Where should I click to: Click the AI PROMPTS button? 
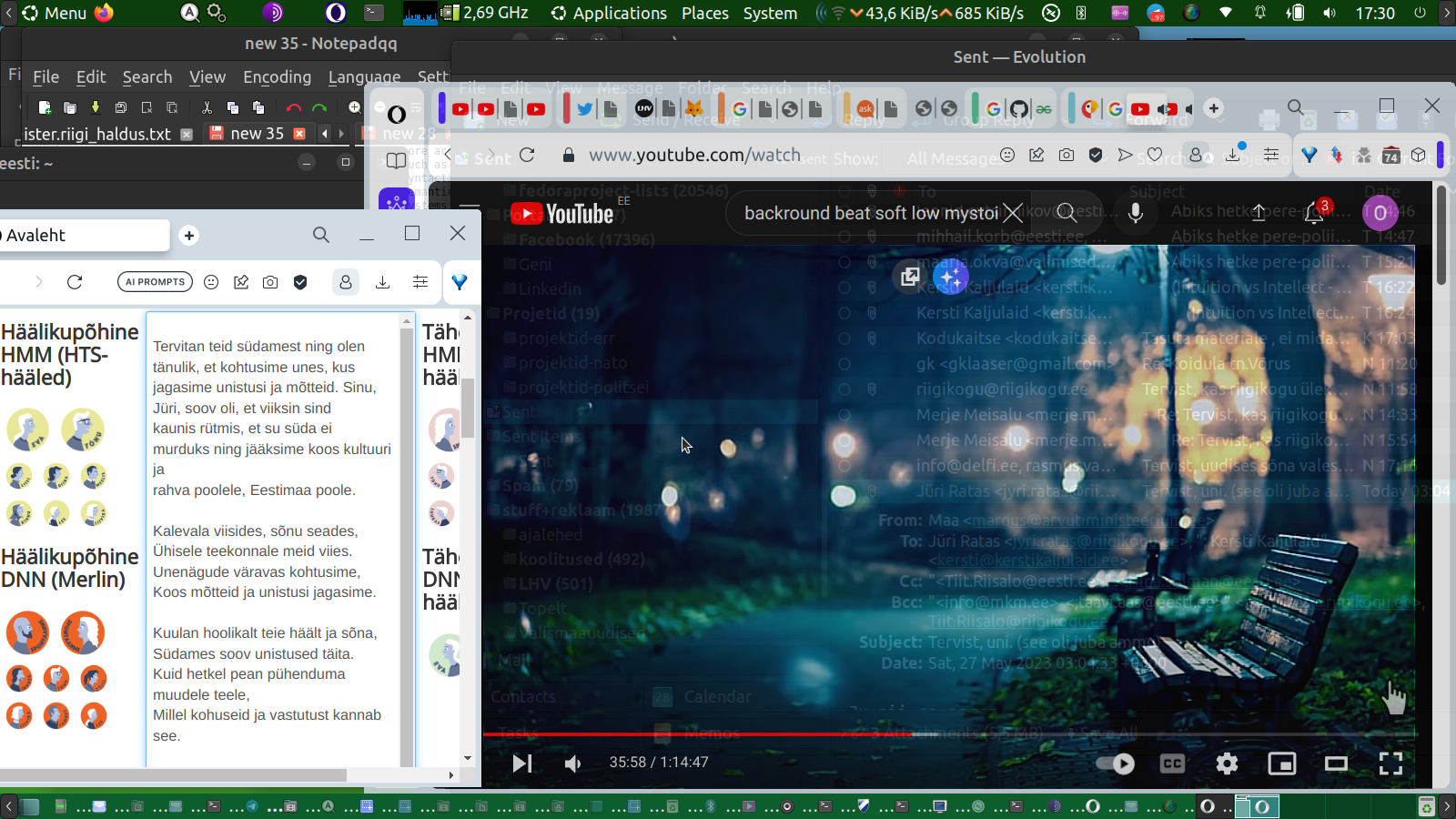pyautogui.click(x=155, y=282)
